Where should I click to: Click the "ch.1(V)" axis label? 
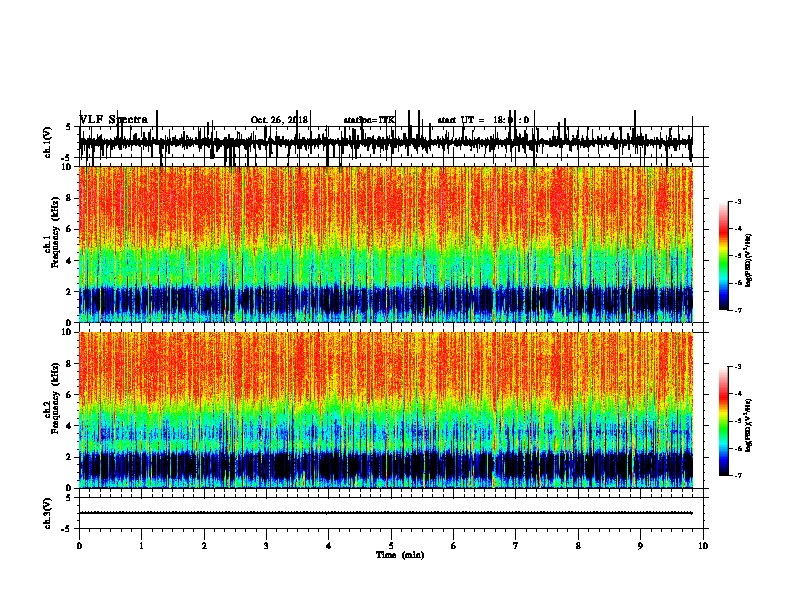(x=48, y=142)
